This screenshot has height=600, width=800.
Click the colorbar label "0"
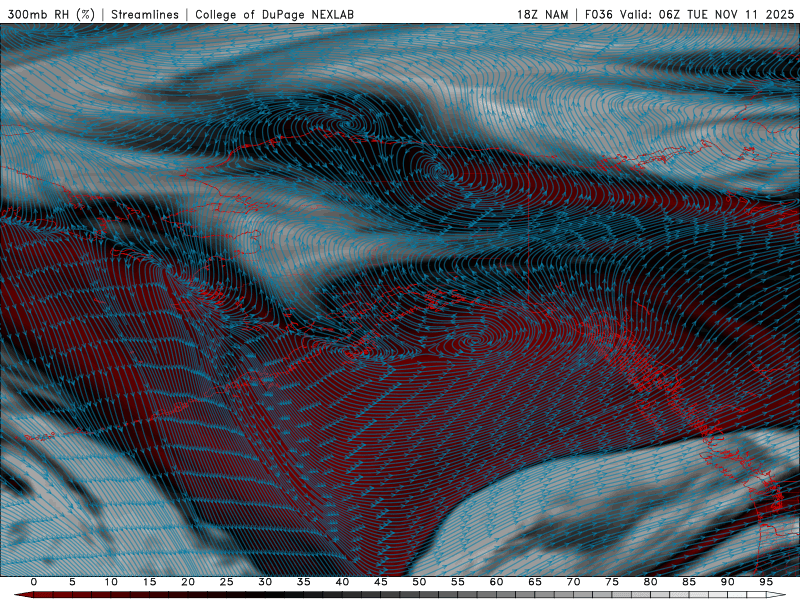[34, 582]
